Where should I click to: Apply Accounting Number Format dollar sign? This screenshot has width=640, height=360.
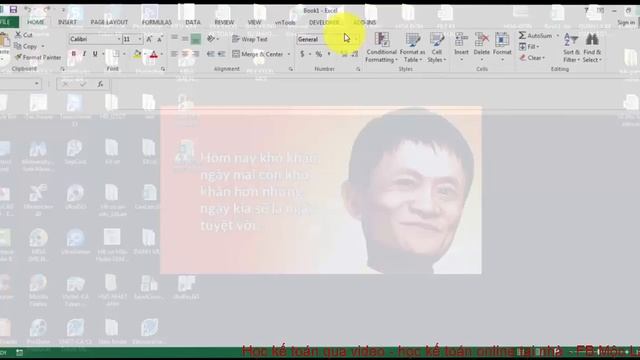(x=302, y=54)
